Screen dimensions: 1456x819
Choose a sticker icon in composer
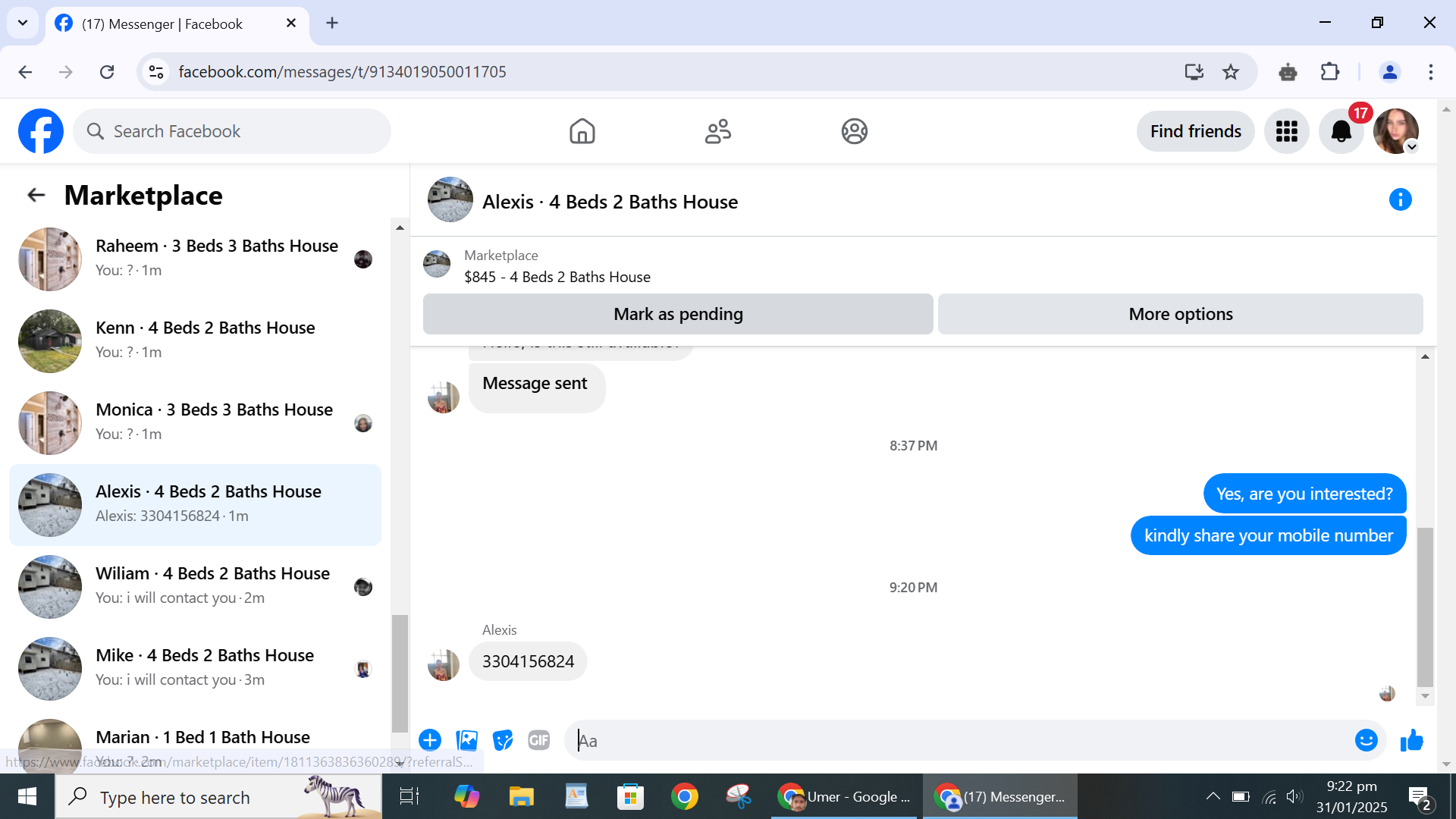click(x=503, y=740)
